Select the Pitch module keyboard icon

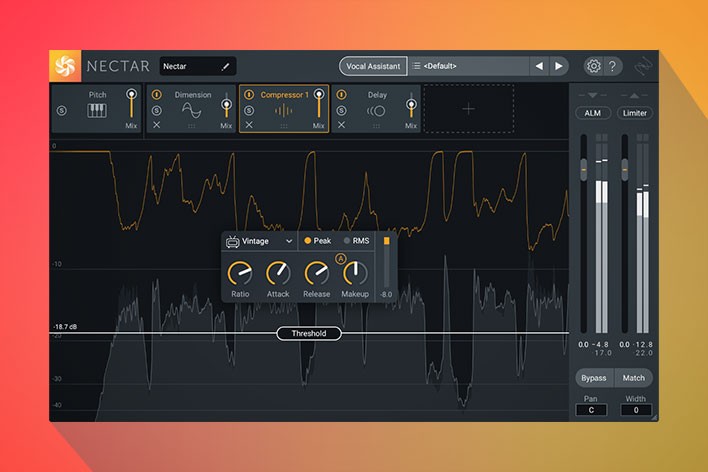click(x=97, y=110)
